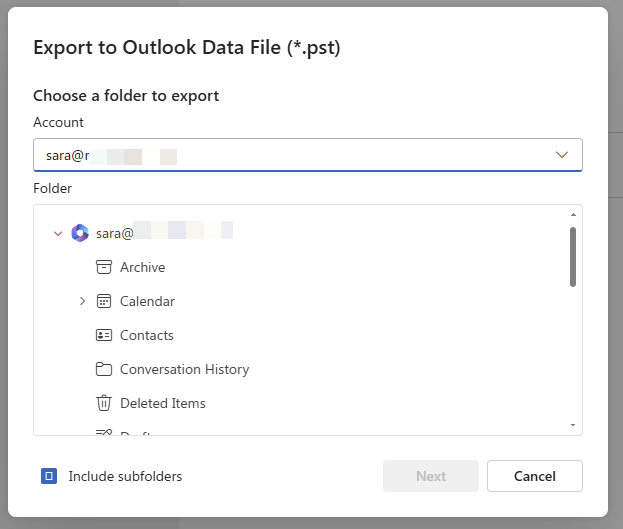
Task: Click the partially visible Drafts icon
Action: coord(103,432)
